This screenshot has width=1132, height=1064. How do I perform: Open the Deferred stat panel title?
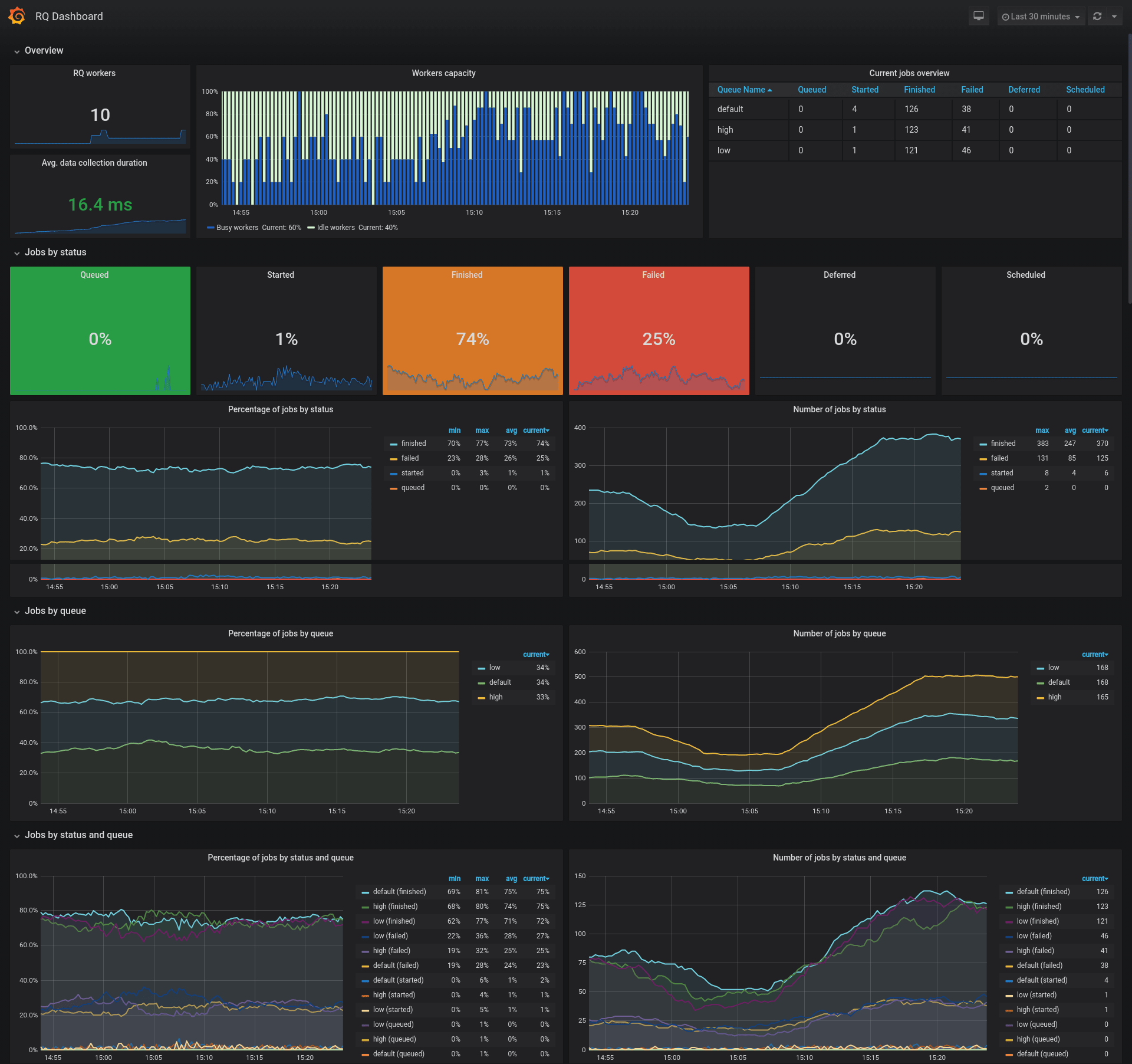[x=840, y=275]
